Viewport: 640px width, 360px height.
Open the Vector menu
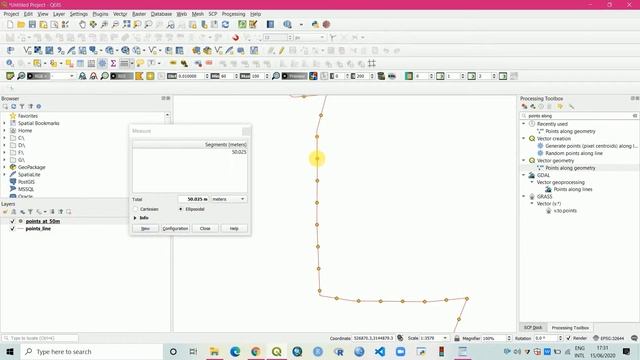(x=120, y=14)
